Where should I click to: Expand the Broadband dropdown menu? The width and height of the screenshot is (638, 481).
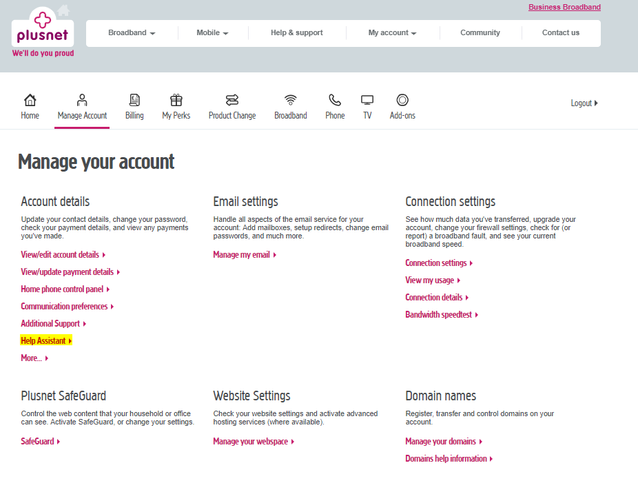[131, 33]
